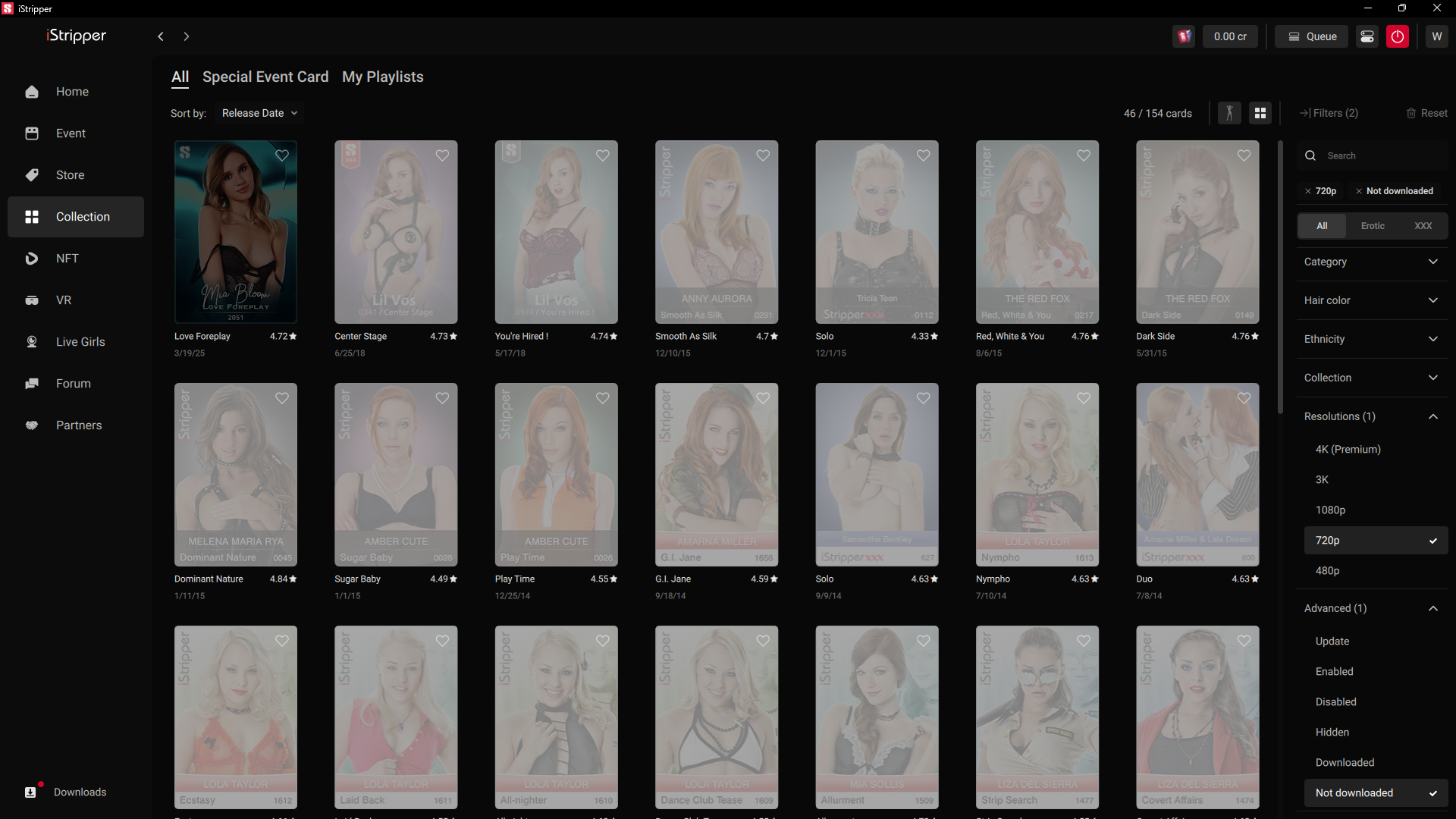Click the card list vertical scrollbar
Screen dimensions: 1456x819
click(1280, 277)
